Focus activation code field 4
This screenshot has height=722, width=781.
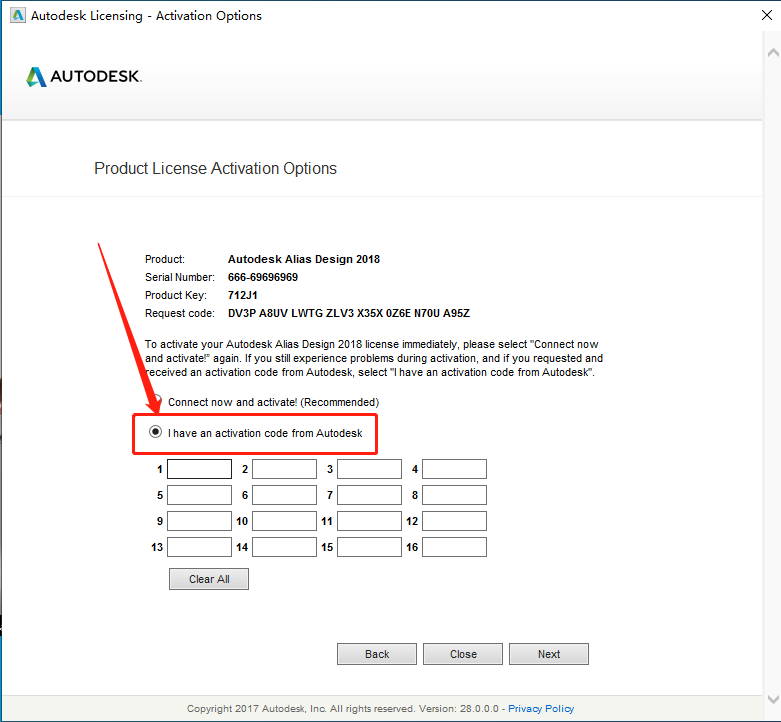click(x=454, y=469)
